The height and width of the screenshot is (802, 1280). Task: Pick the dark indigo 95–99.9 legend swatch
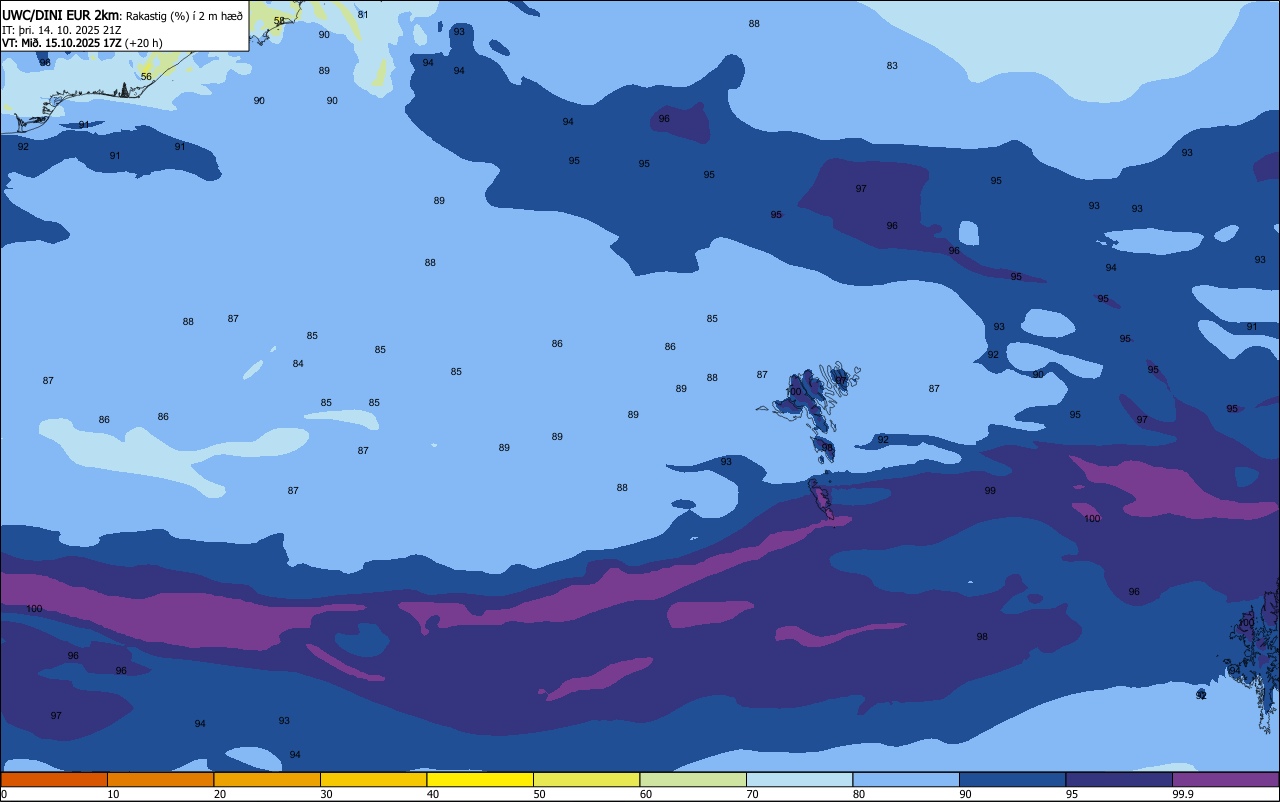(x=1119, y=779)
